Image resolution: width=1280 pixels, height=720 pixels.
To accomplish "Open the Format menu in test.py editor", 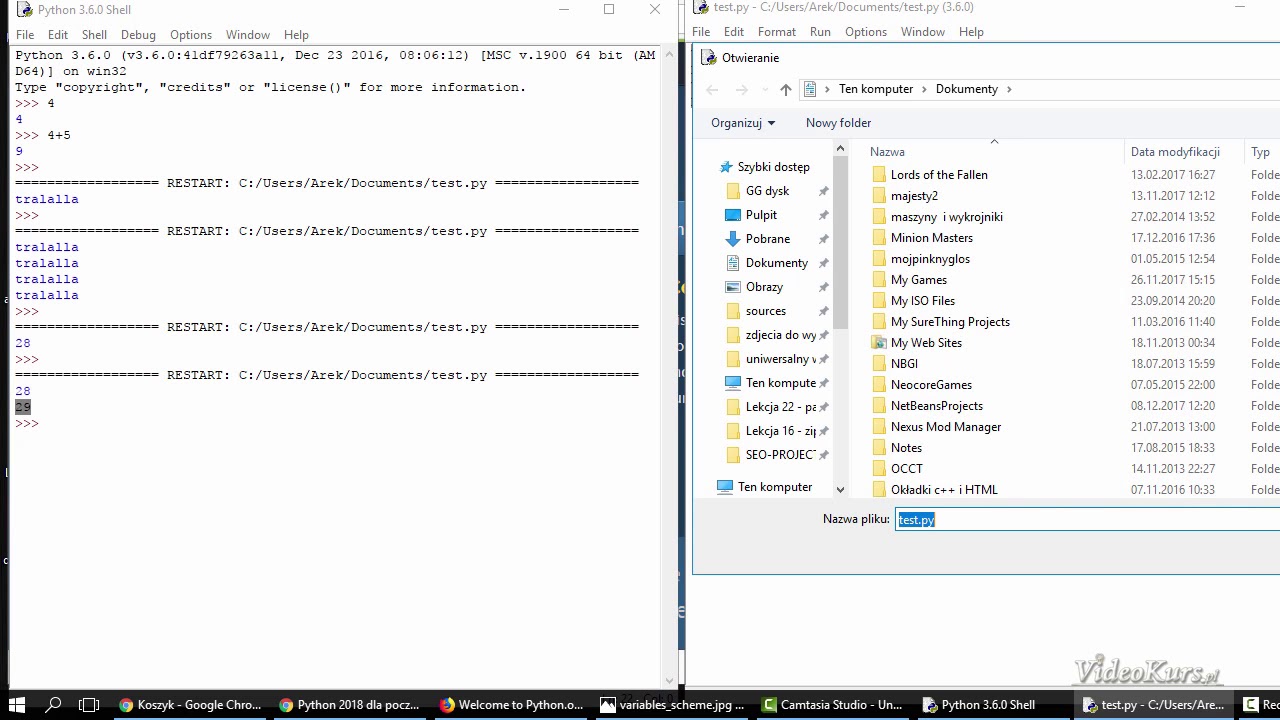I will (x=777, y=32).
